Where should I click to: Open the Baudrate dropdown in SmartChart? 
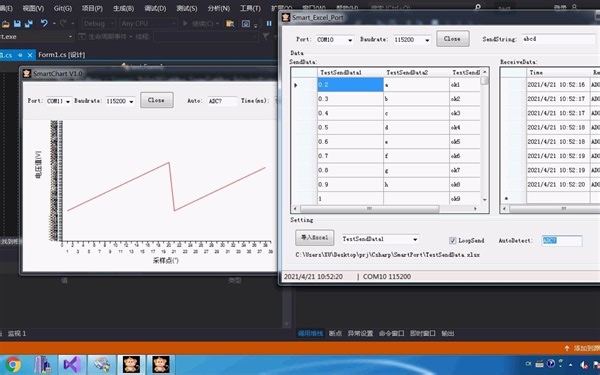tap(131, 101)
